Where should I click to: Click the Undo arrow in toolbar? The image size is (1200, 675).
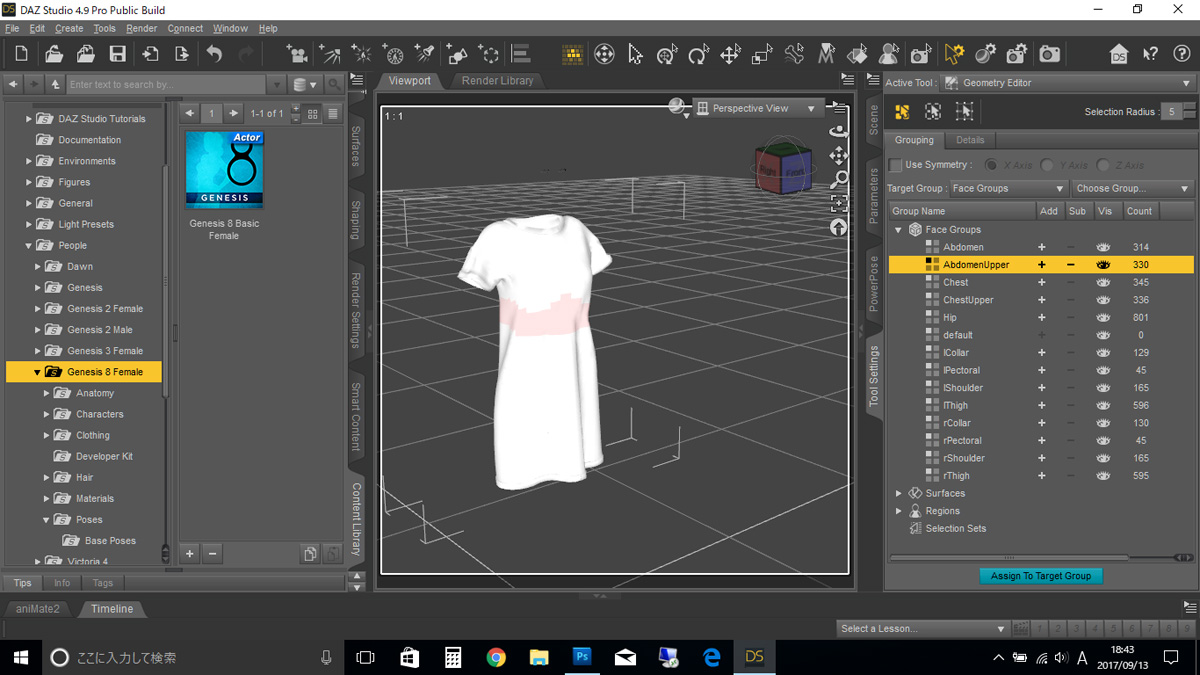pyautogui.click(x=214, y=54)
